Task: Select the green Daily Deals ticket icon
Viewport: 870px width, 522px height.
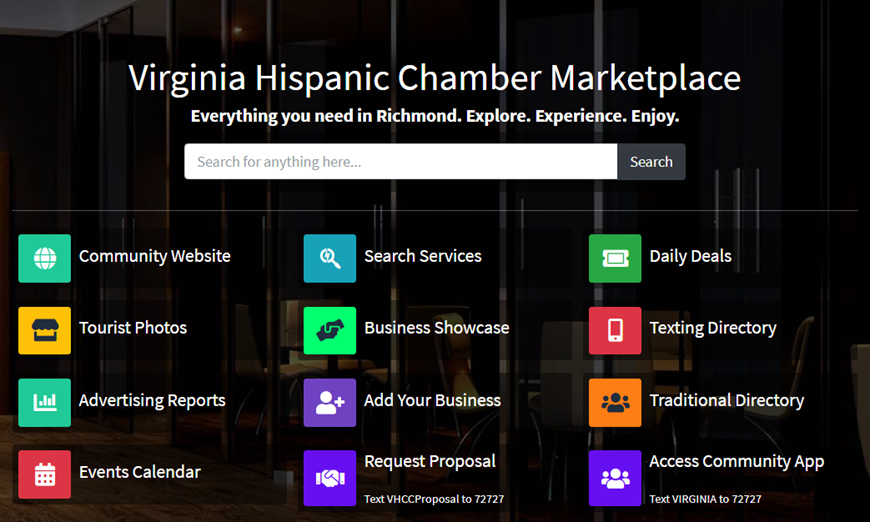Action: (x=615, y=259)
